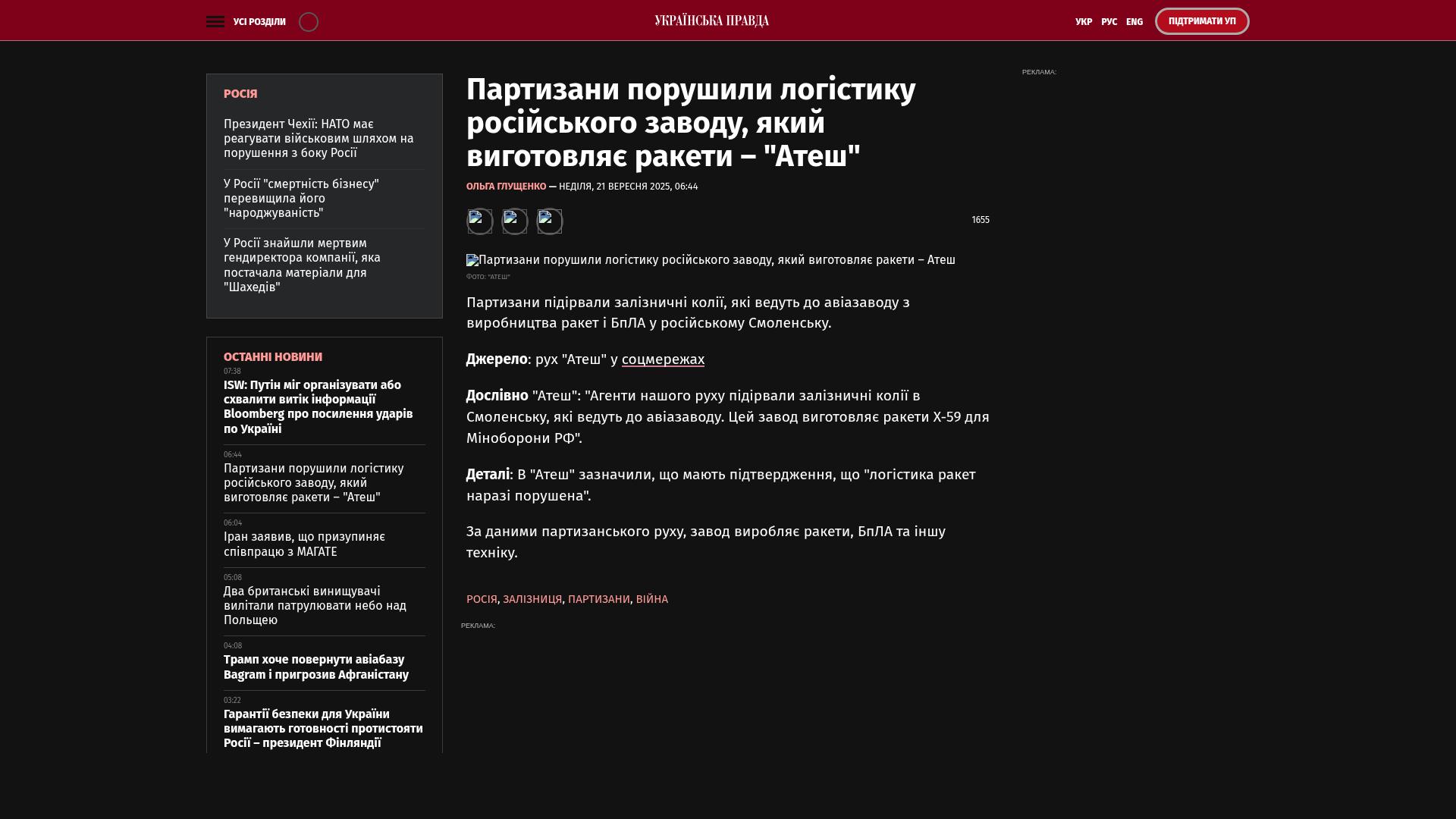The width and height of the screenshot is (1456, 819).
Task: Open the ОСТАННІ НОВИНИ heading
Action: pyautogui.click(x=273, y=357)
